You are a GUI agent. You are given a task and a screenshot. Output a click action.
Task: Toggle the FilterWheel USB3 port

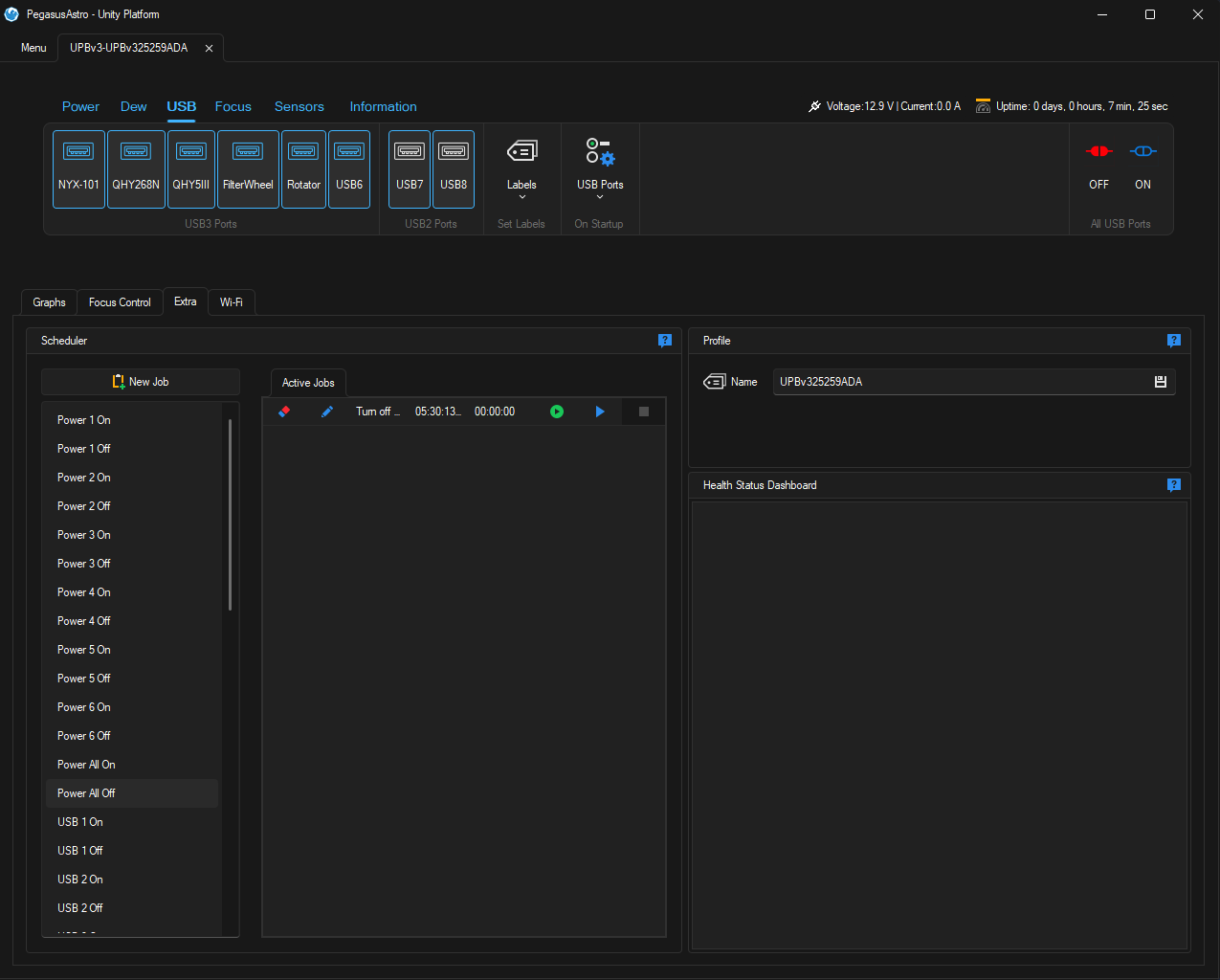[x=248, y=168]
